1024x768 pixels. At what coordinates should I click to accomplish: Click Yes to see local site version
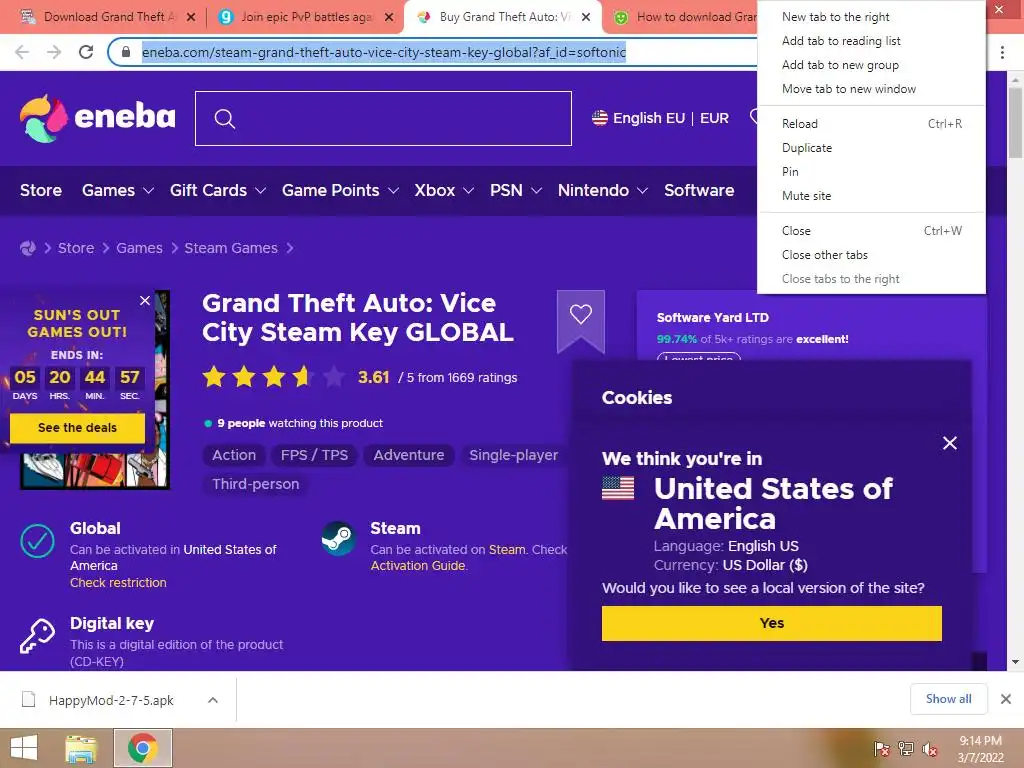tap(771, 623)
